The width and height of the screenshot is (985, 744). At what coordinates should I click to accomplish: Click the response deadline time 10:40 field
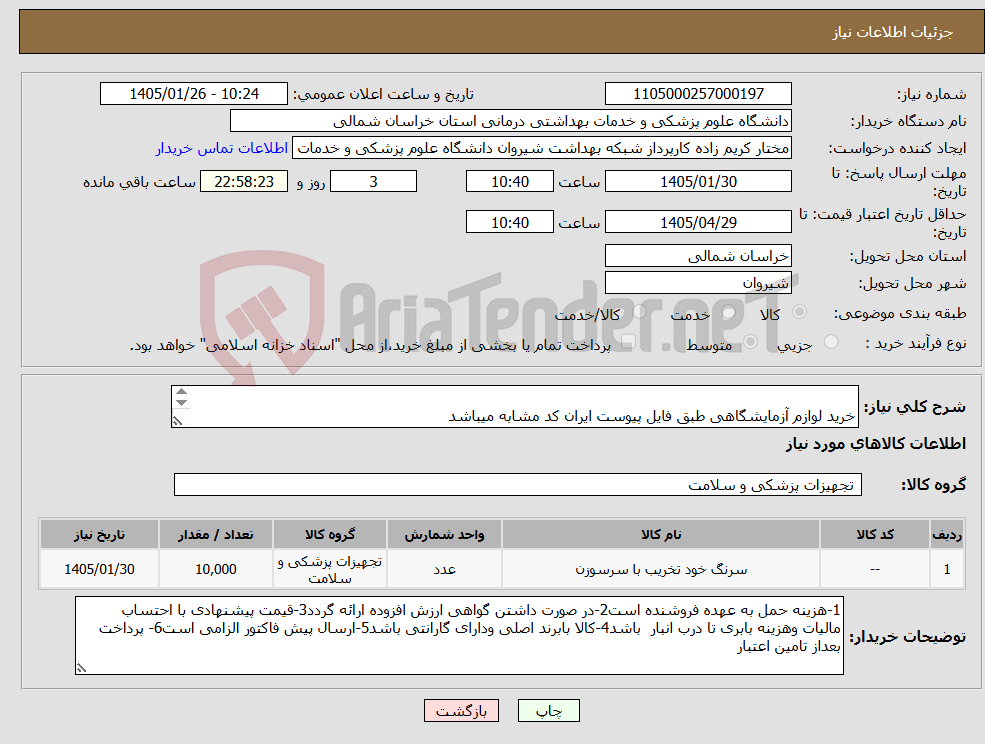(509, 182)
